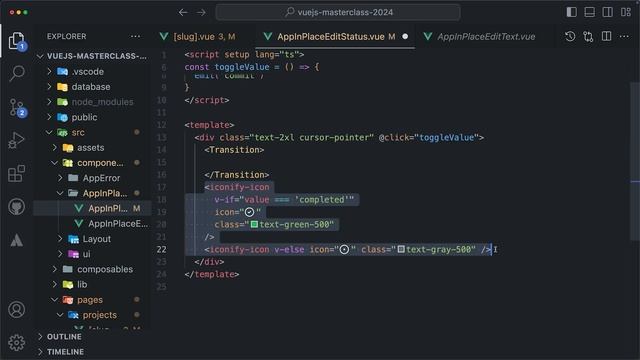Collapse the pages folder
The height and width of the screenshot is (360, 640).
coord(92,300)
